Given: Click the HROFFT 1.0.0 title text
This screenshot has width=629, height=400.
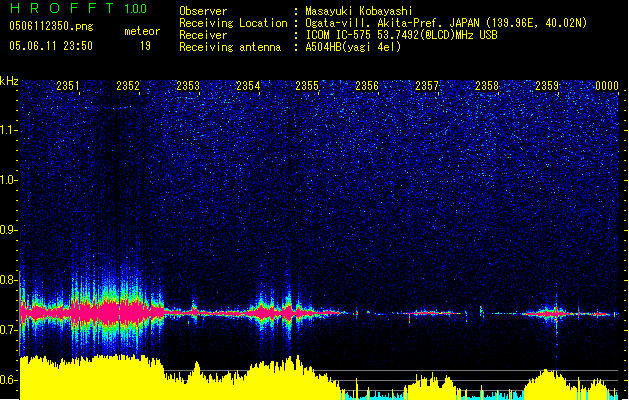Looking at the screenshot, I should click(78, 8).
